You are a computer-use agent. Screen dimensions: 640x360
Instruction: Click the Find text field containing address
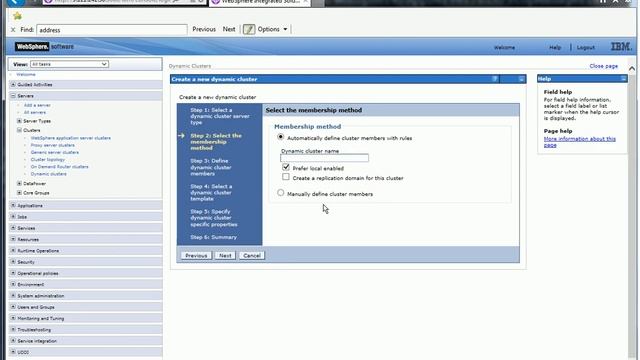[x=112, y=30]
